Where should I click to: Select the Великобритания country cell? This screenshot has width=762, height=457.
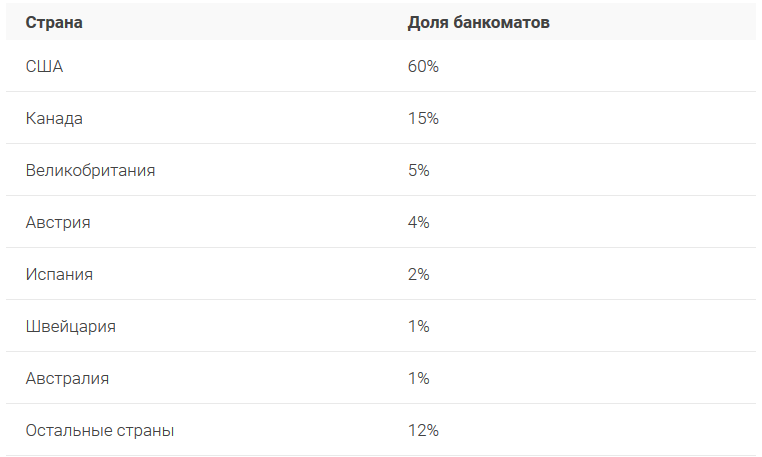point(90,170)
